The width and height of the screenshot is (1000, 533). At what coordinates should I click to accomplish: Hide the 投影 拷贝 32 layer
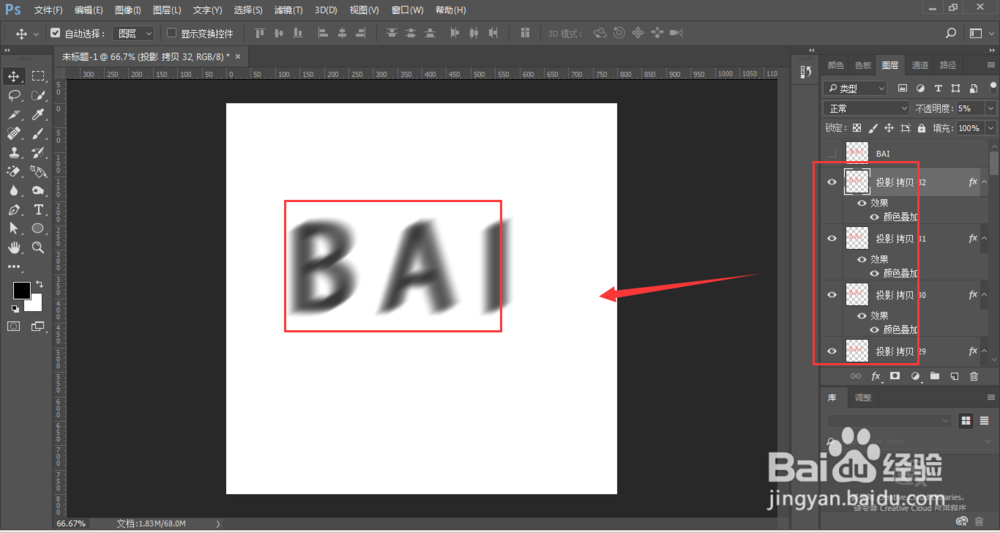click(832, 182)
